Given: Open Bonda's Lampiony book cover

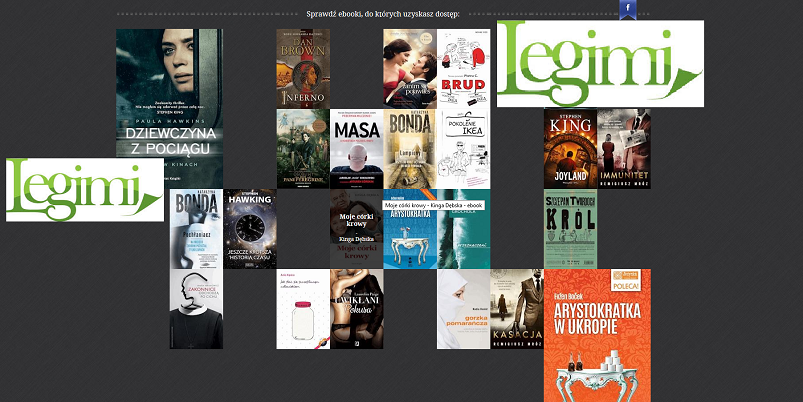Looking at the screenshot, I should (x=410, y=149).
